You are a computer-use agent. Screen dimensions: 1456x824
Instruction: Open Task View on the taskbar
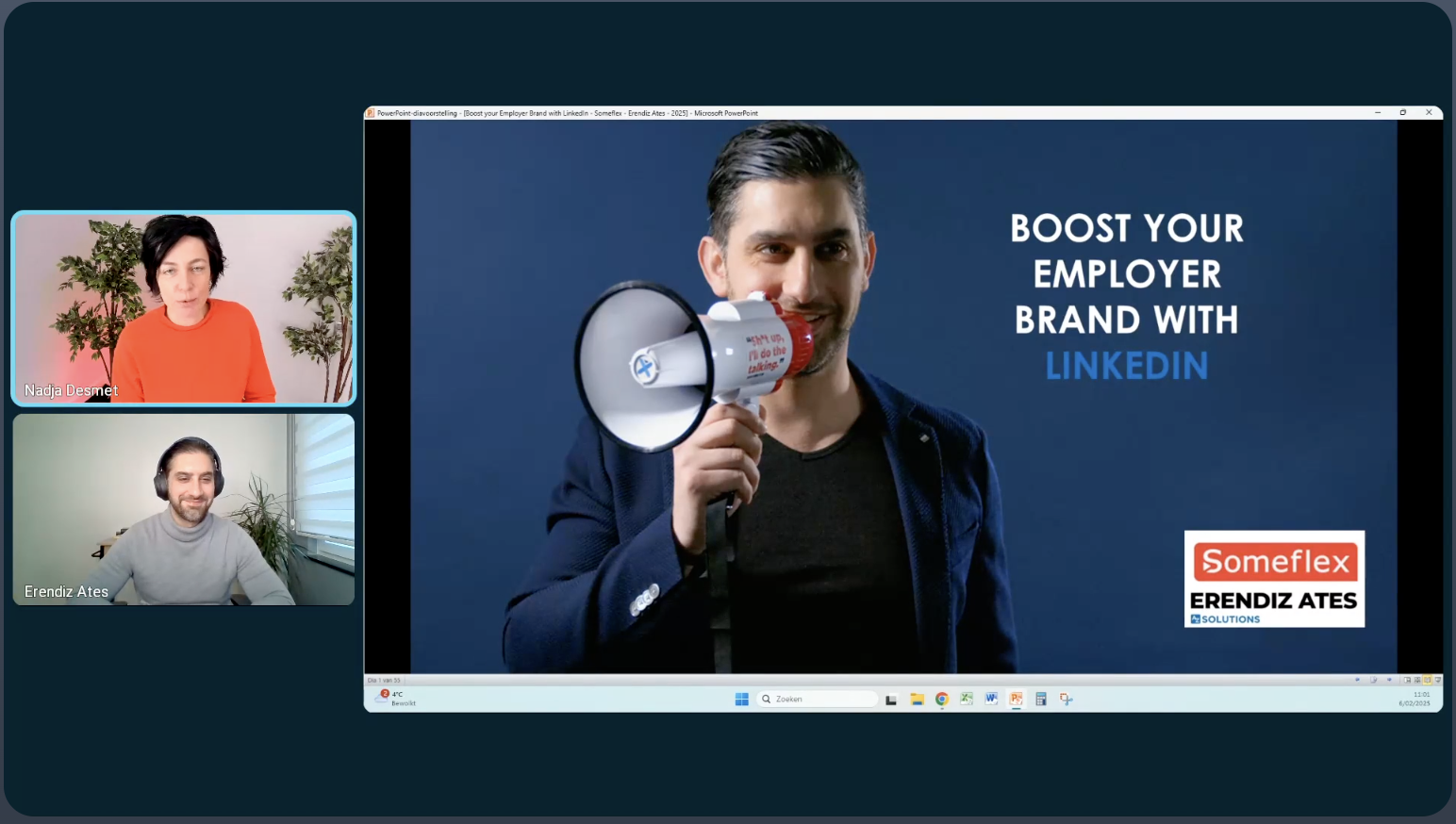point(891,699)
